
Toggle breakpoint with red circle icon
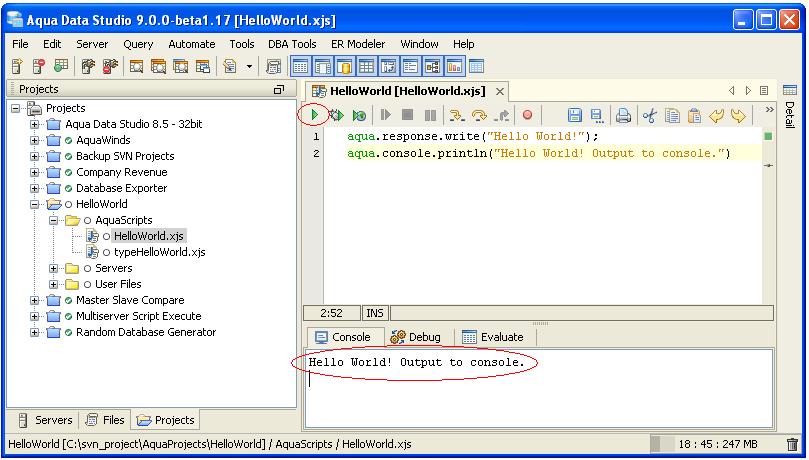pos(527,115)
